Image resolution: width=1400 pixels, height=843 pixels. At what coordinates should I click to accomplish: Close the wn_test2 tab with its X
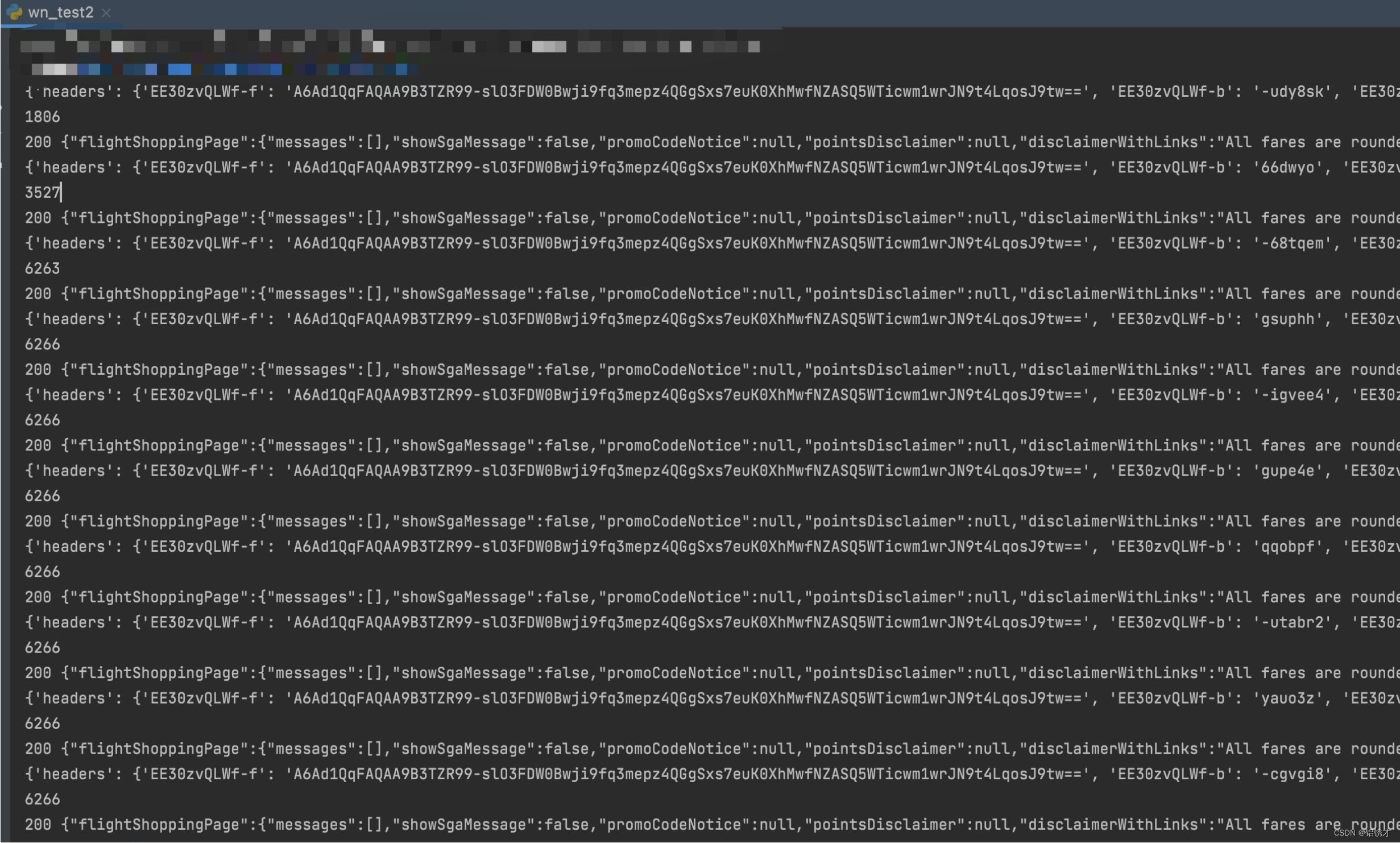point(106,12)
